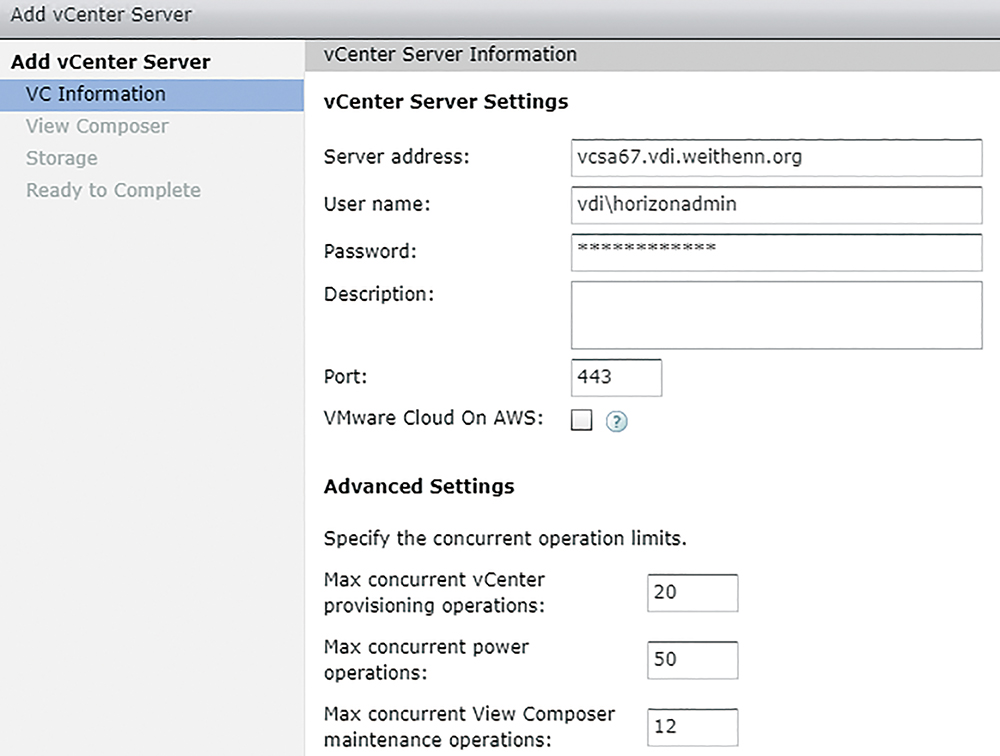Viewport: 1000px width, 756px height.
Task: Go to the View Composer step
Action: (97, 126)
